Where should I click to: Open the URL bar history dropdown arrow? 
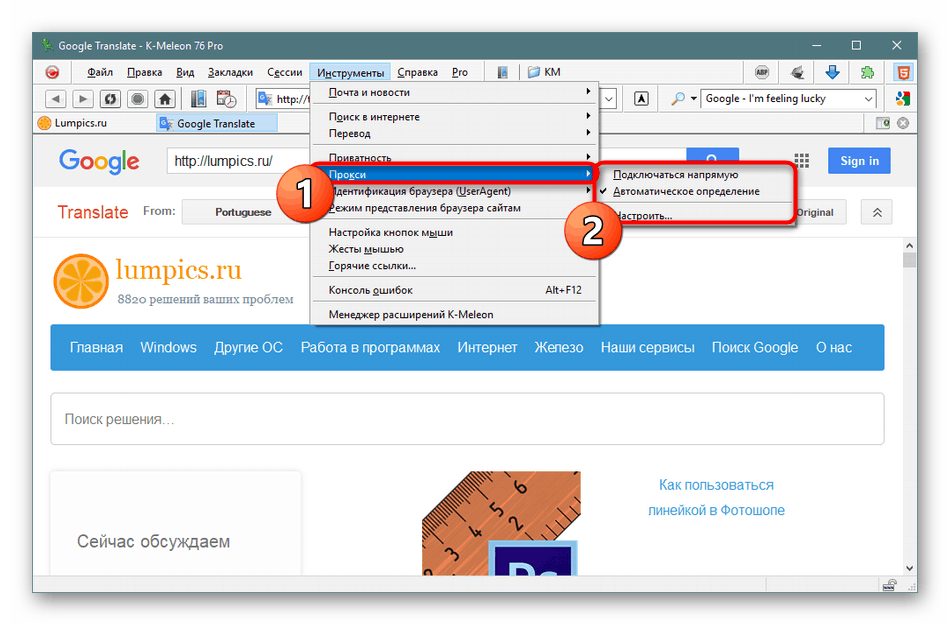click(609, 98)
